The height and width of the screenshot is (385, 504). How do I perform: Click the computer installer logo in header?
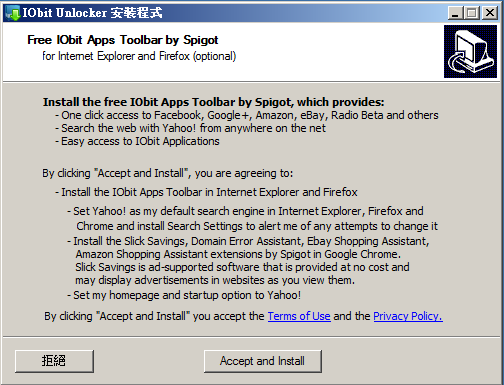(470, 52)
